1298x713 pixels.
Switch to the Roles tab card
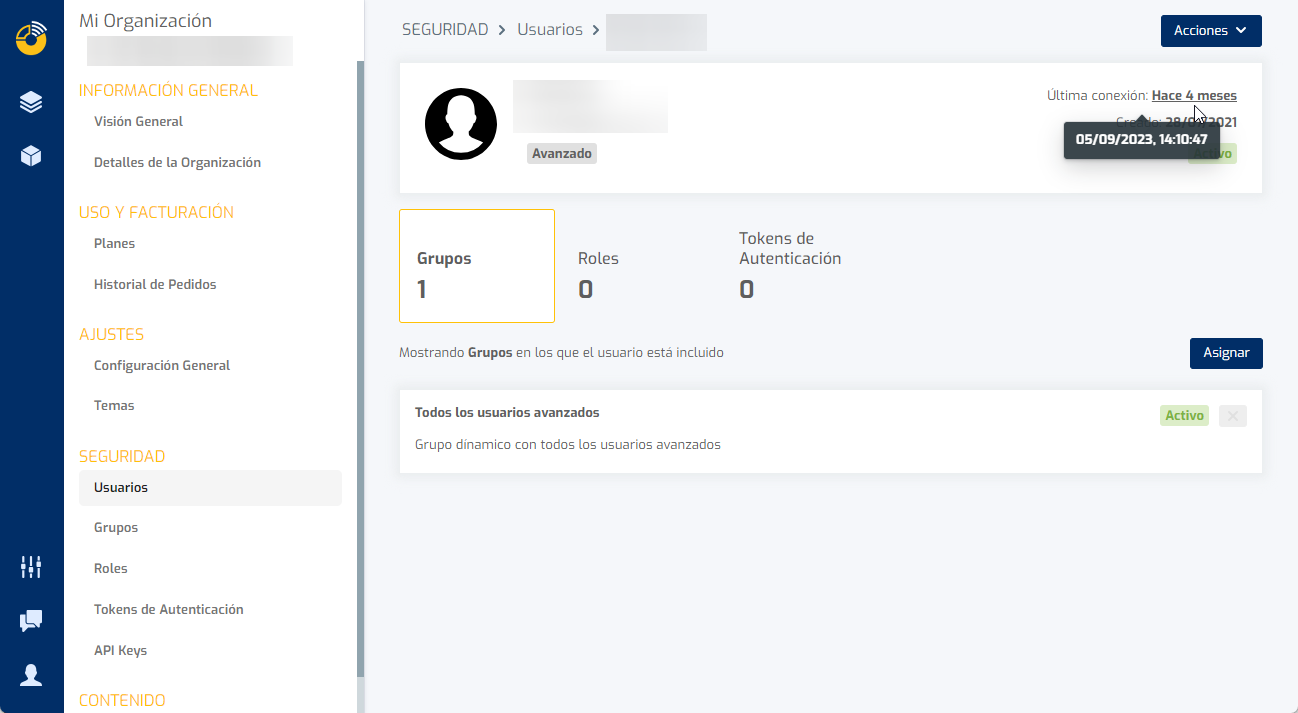coord(598,273)
